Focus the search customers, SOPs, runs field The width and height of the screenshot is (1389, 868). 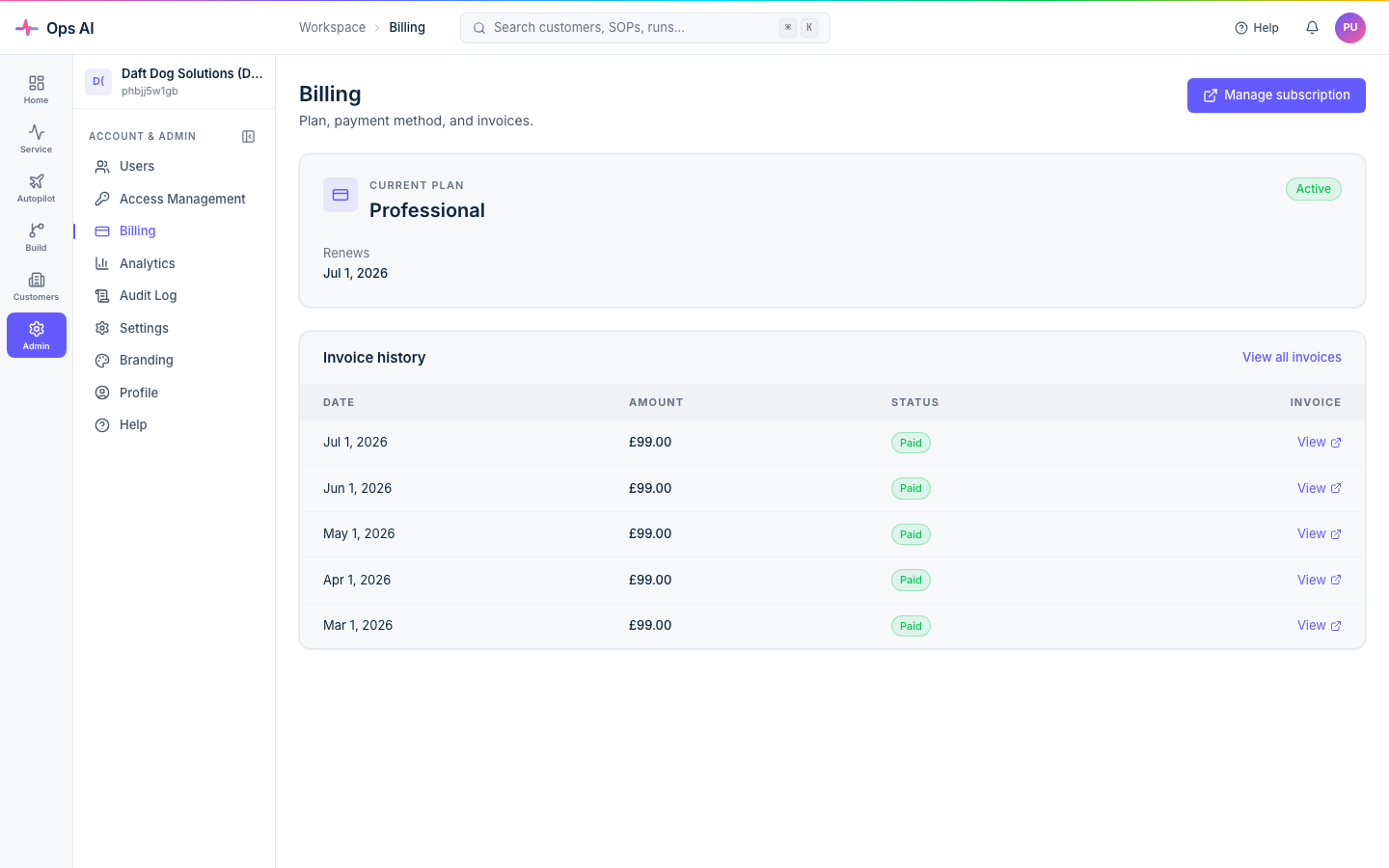[645, 28]
